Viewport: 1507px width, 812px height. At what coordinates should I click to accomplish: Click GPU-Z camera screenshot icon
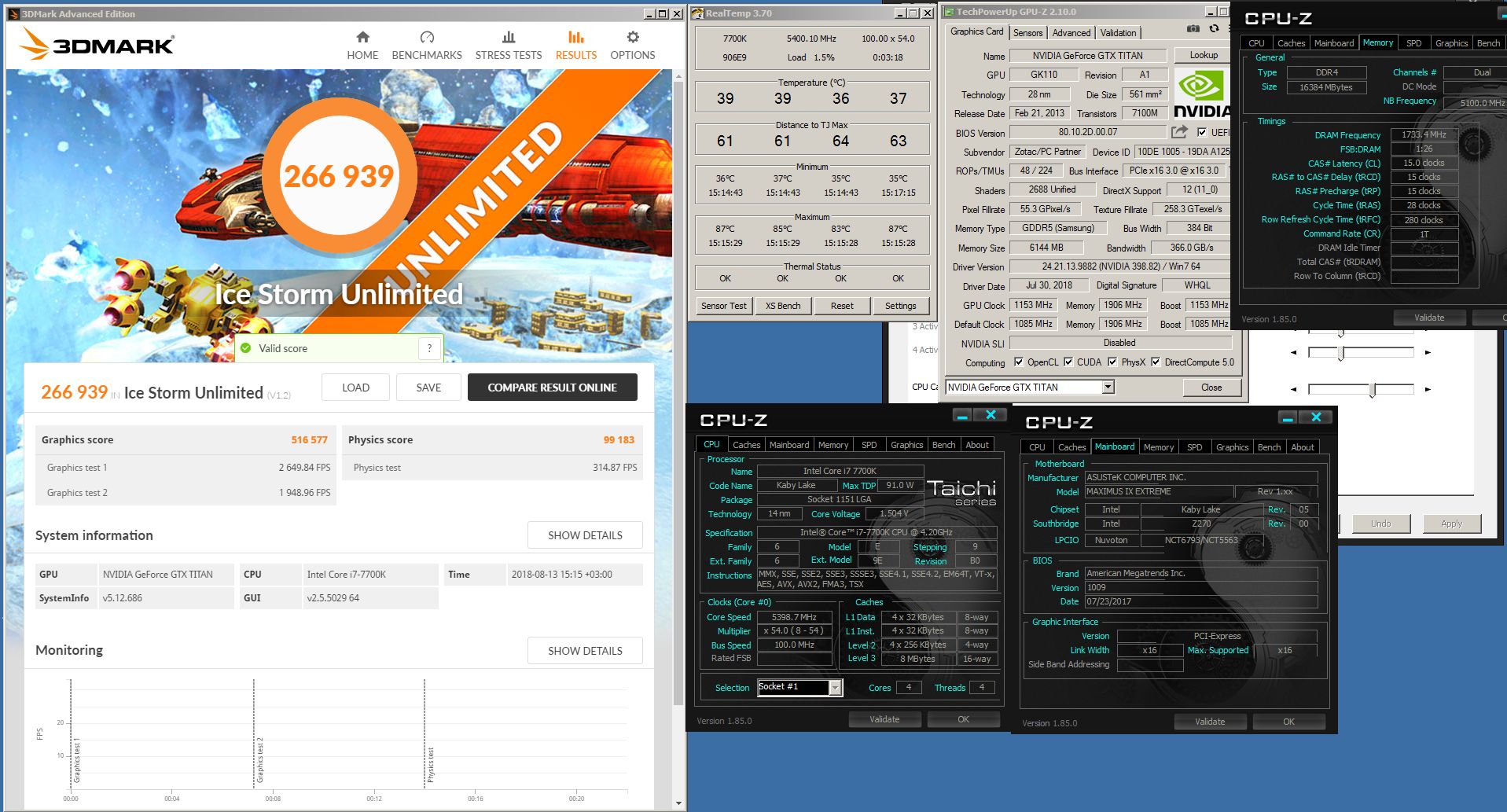[x=1193, y=29]
